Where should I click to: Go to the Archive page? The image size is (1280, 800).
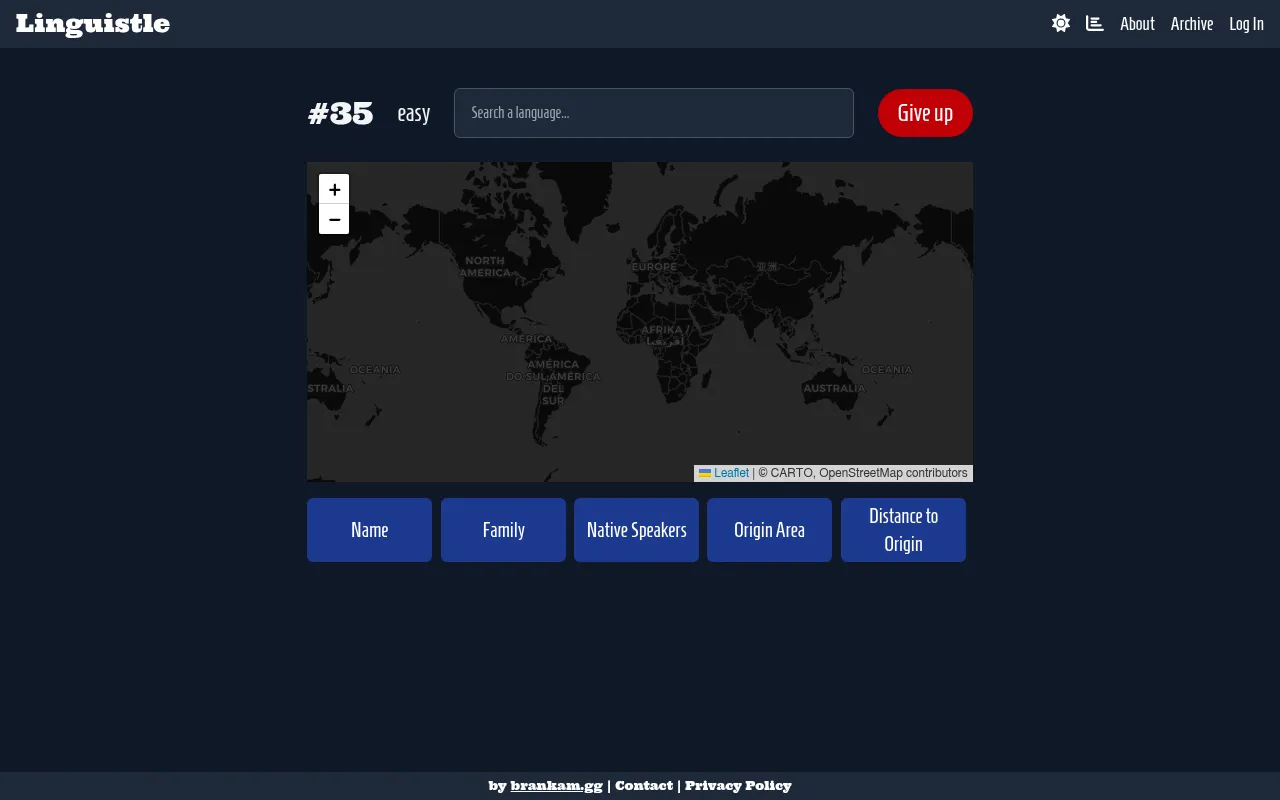point(1192,24)
